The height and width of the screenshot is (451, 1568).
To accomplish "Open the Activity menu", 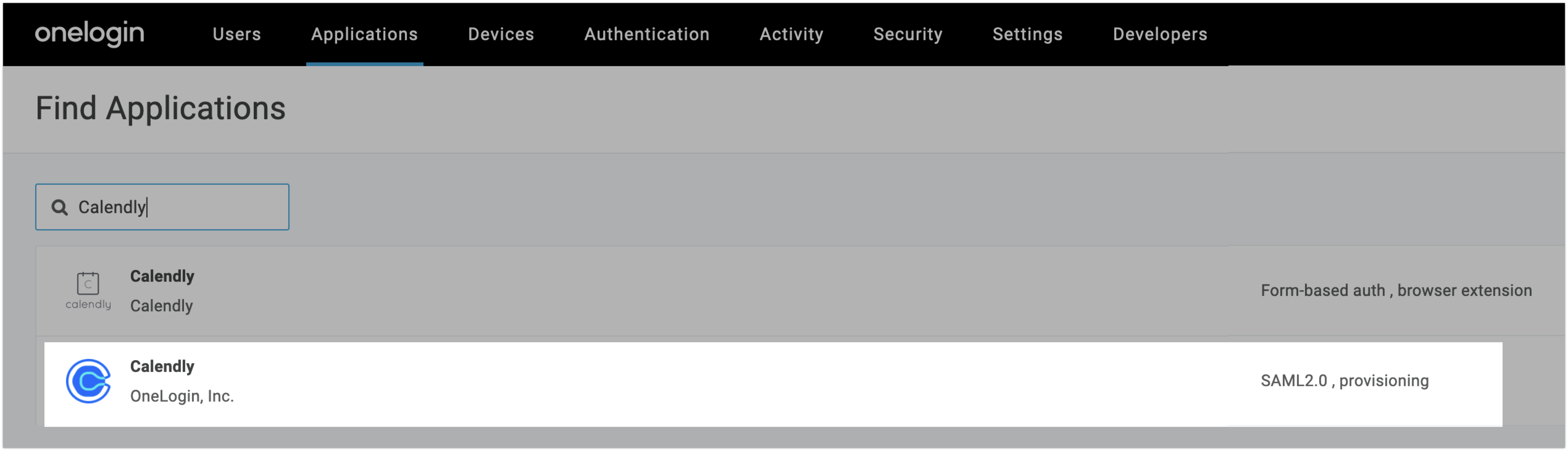I will [791, 34].
